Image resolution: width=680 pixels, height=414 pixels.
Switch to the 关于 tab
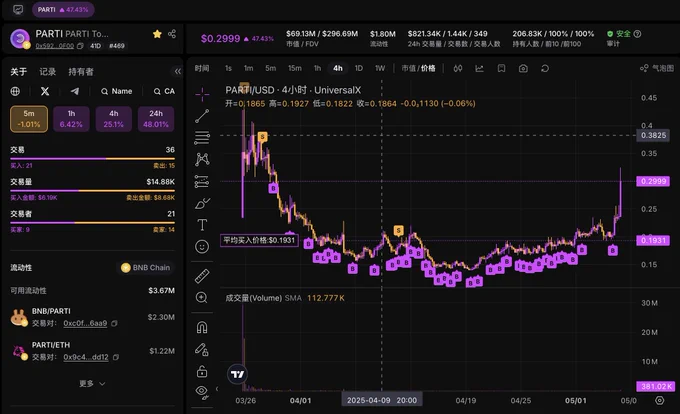(x=19, y=72)
